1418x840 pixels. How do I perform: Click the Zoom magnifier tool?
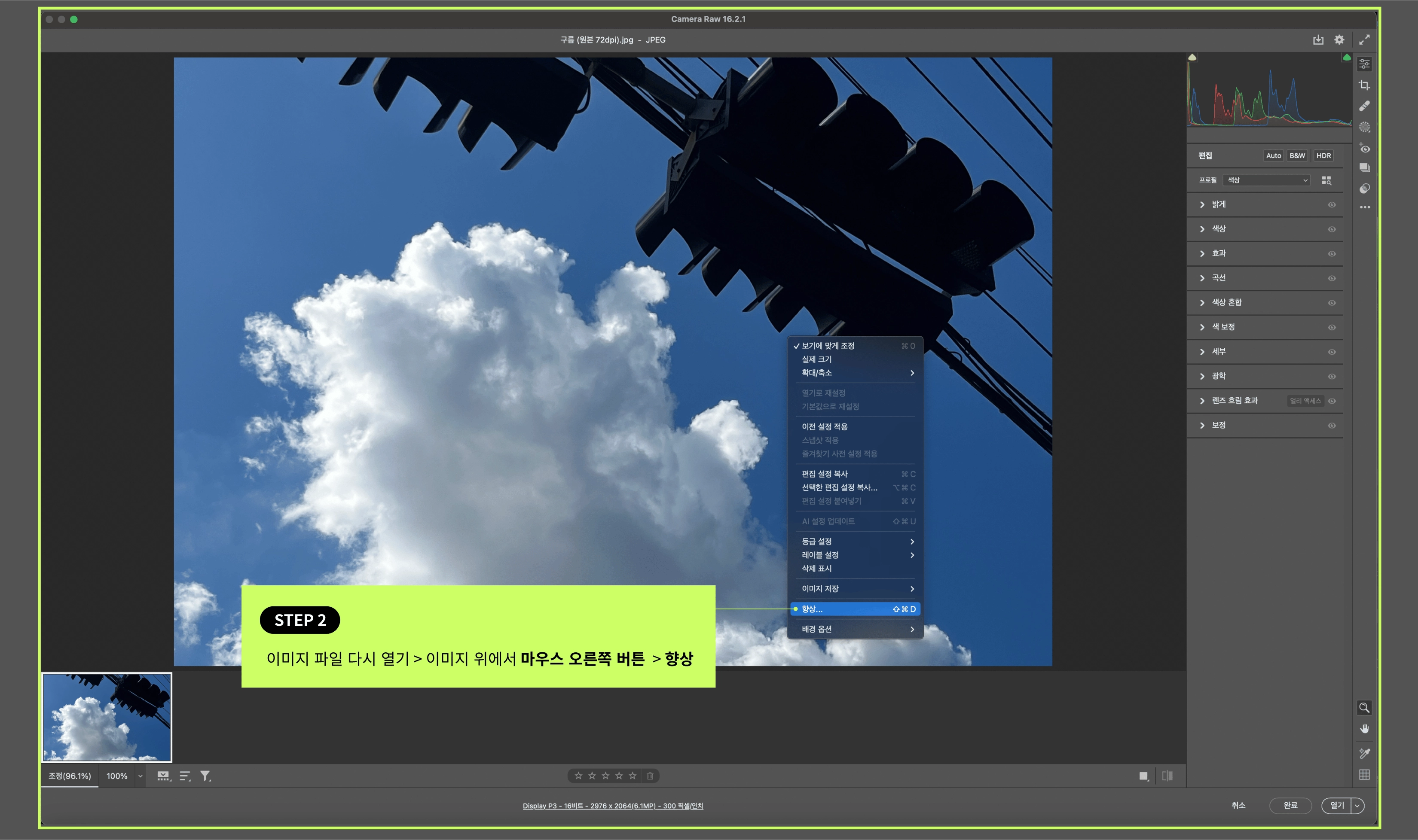pos(1364,708)
